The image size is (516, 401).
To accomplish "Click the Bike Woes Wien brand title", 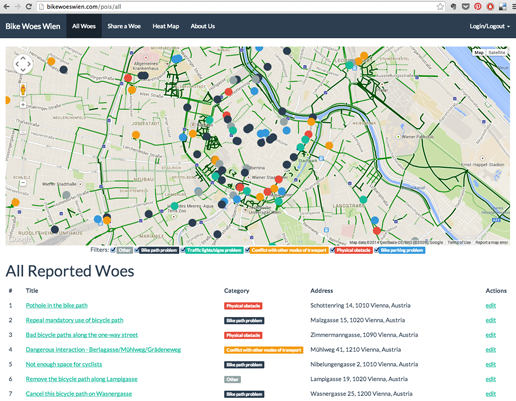I will tap(33, 26).
